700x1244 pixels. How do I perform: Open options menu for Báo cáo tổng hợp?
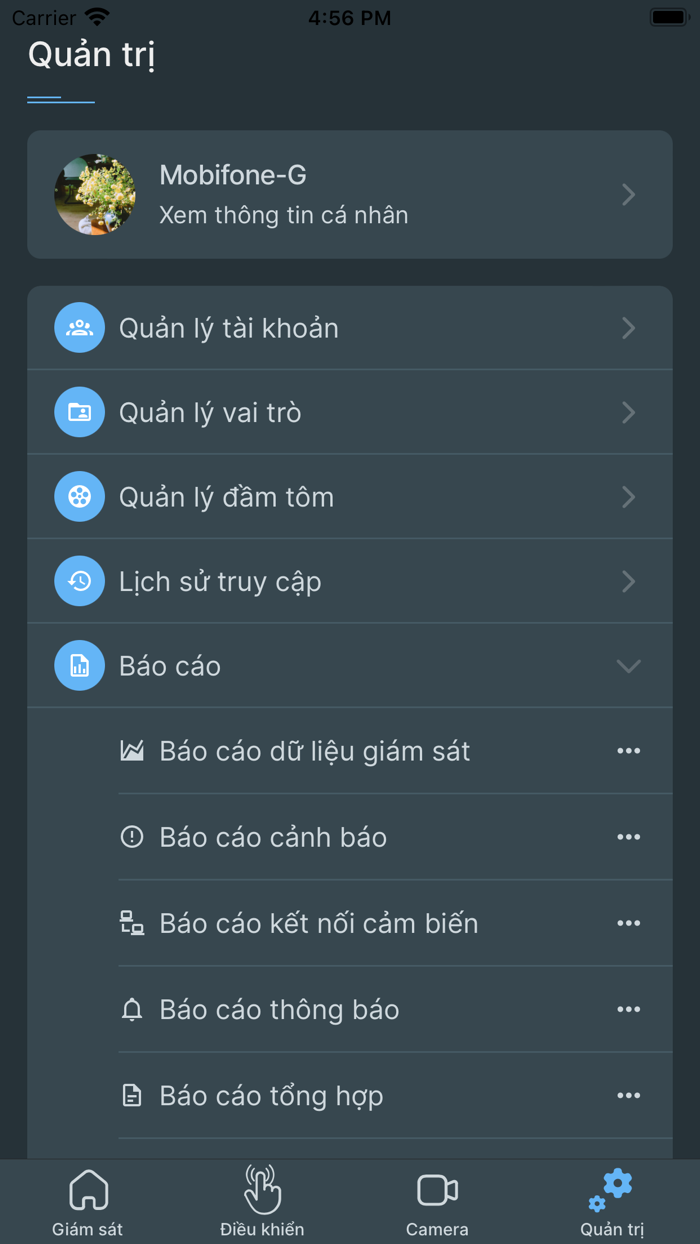click(628, 1095)
